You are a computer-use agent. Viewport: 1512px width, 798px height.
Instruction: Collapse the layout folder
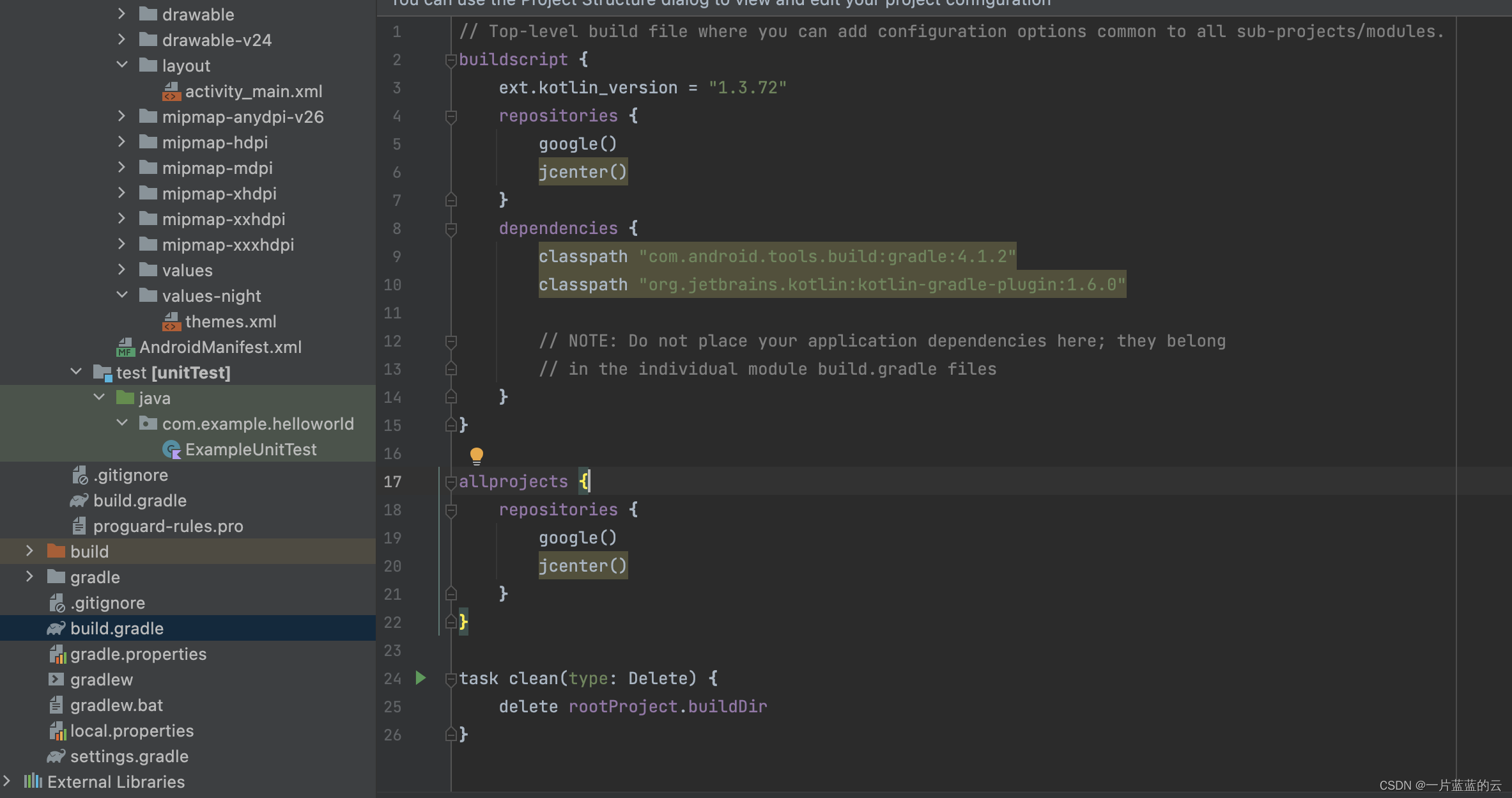122,64
